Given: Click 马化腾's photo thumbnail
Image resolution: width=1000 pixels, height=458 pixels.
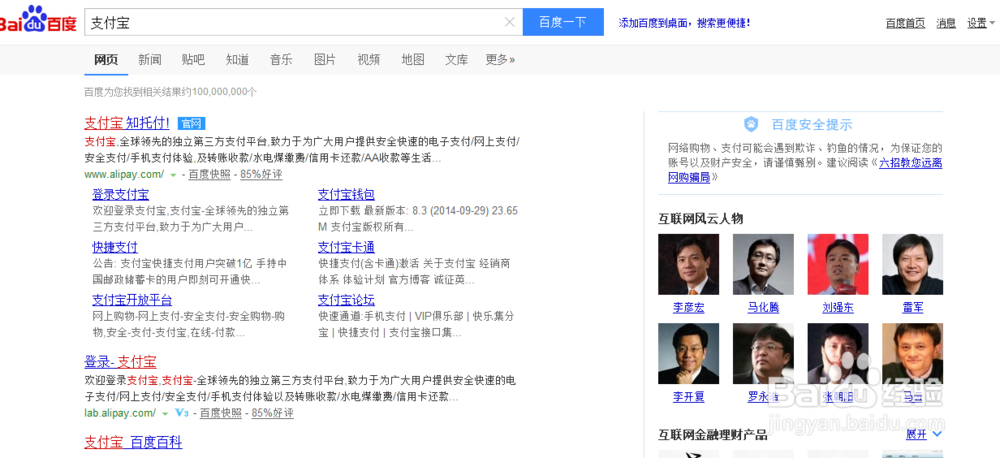Looking at the screenshot, I should pyautogui.click(x=763, y=264).
